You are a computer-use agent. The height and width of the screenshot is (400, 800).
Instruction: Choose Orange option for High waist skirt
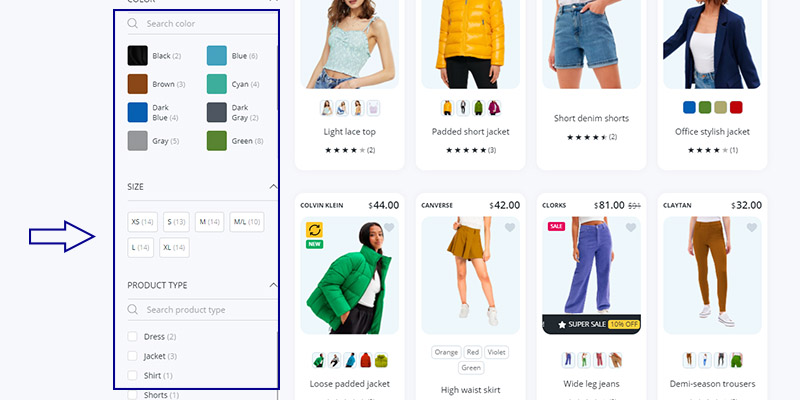(446, 352)
